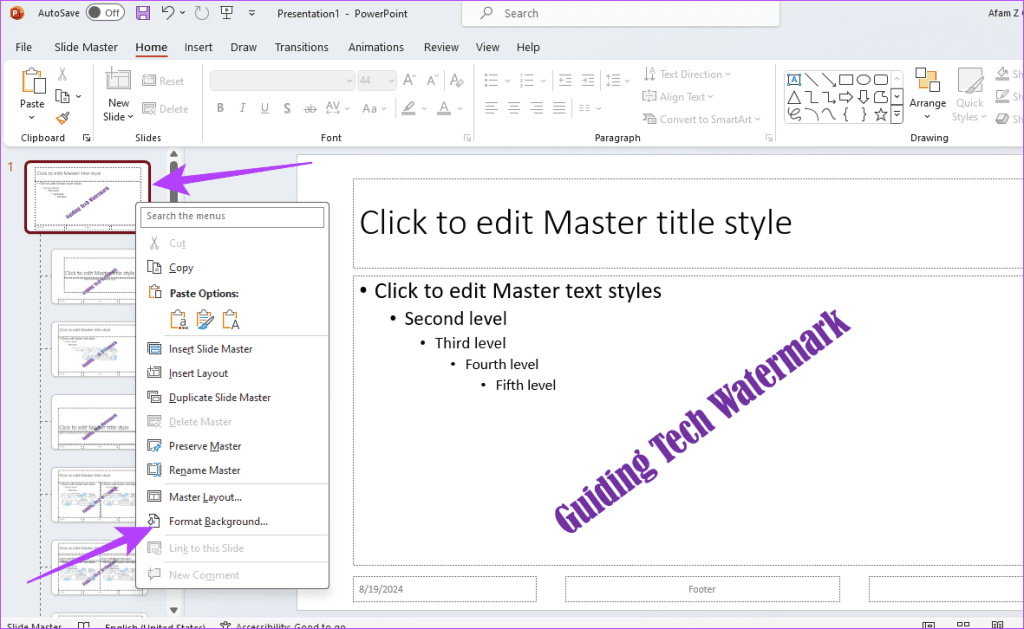Click the Copy entry in the context menu

[181, 267]
